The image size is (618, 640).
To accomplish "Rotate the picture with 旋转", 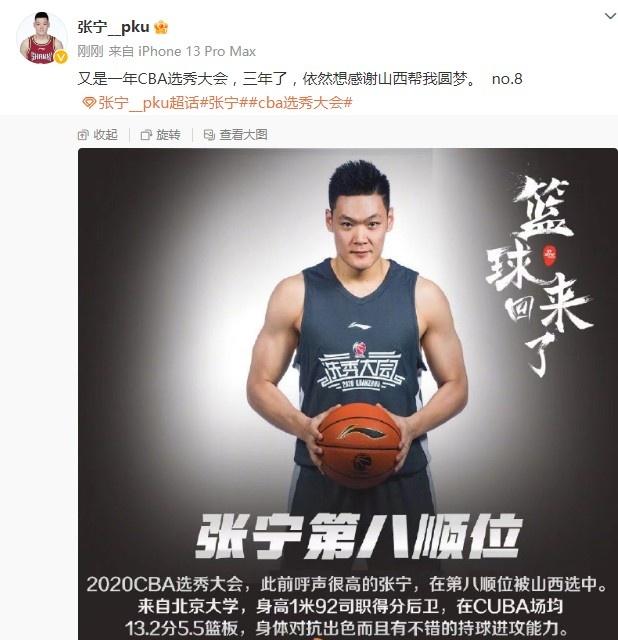I will pos(168,135).
